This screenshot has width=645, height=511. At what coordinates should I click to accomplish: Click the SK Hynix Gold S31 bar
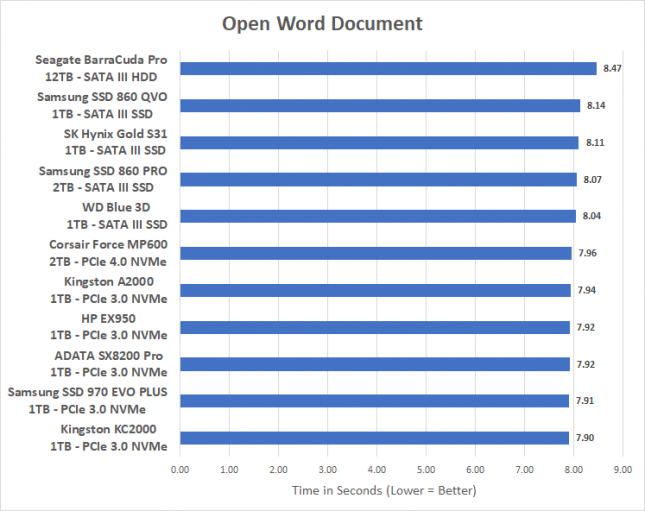coord(379,143)
